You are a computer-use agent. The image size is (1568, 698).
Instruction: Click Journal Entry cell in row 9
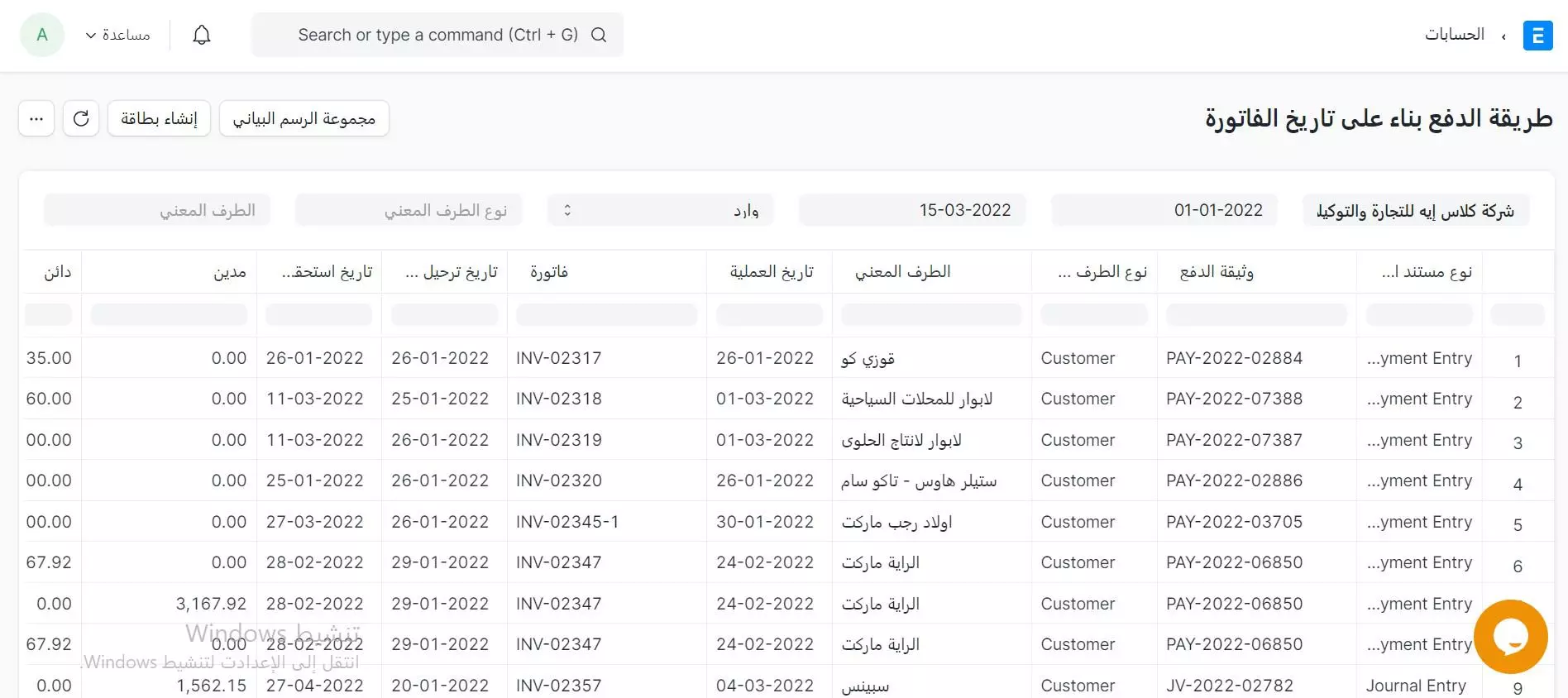(1416, 686)
